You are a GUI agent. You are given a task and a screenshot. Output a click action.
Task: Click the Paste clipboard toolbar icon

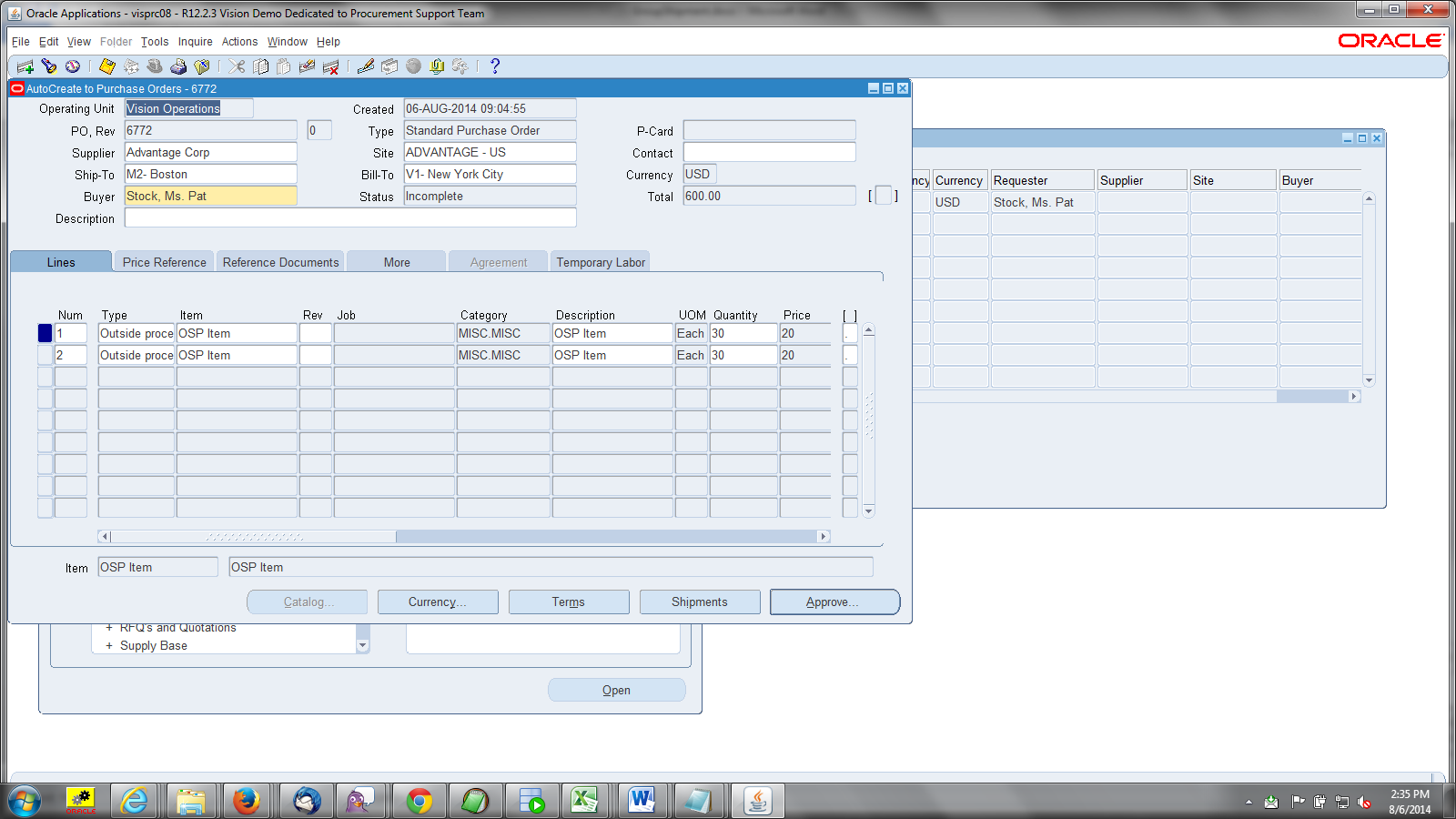click(x=284, y=66)
